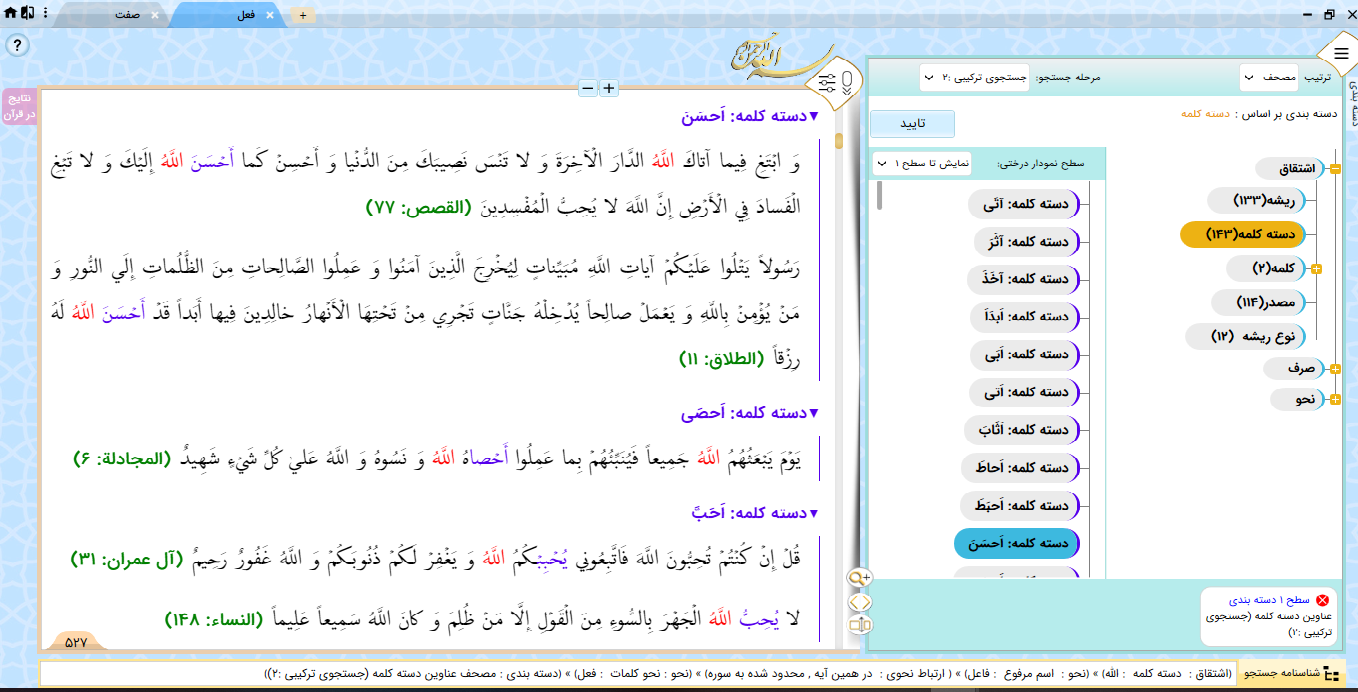Click the word-group list scrollbar thumb

pos(879,195)
